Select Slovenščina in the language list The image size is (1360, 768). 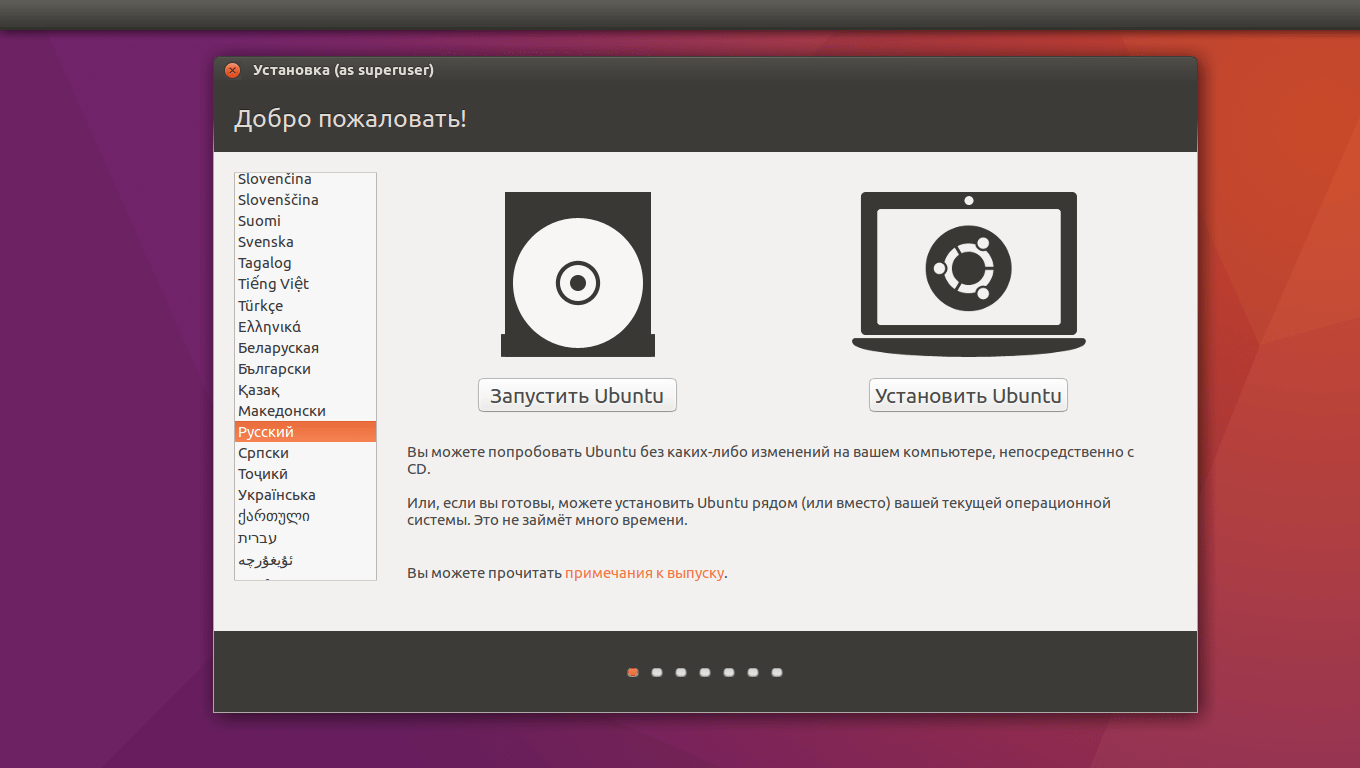coord(305,200)
